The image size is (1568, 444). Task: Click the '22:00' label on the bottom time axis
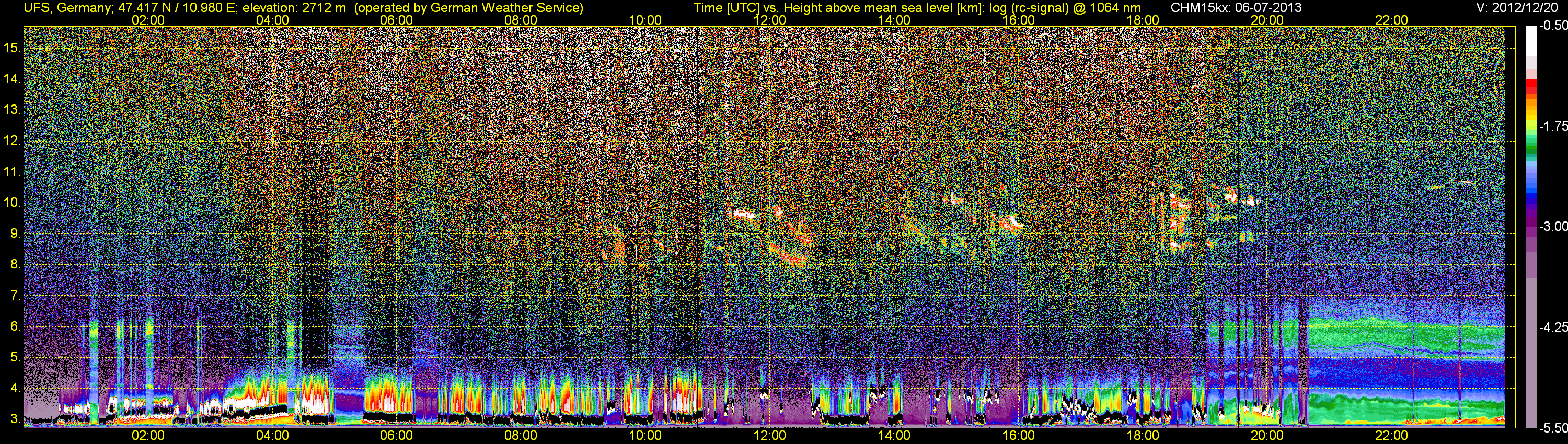[1391, 436]
